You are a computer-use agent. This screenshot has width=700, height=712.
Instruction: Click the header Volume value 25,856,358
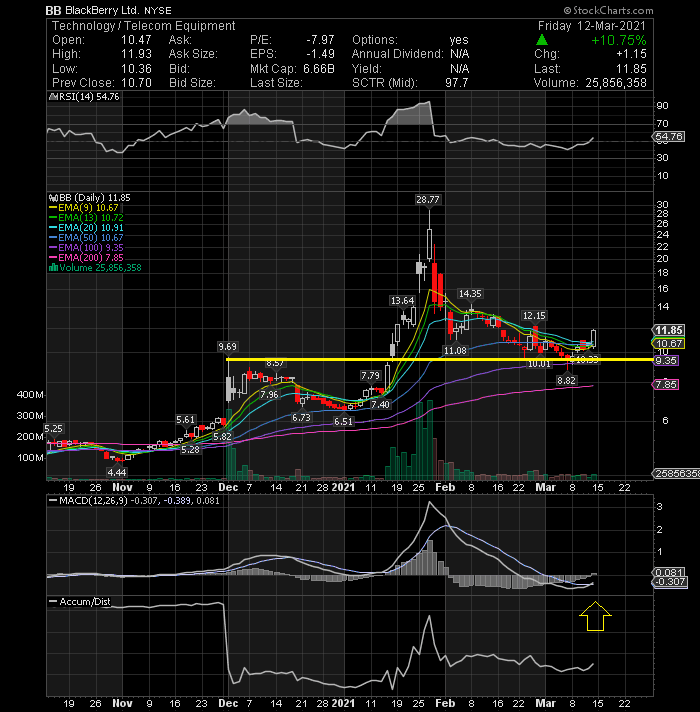[x=616, y=83]
